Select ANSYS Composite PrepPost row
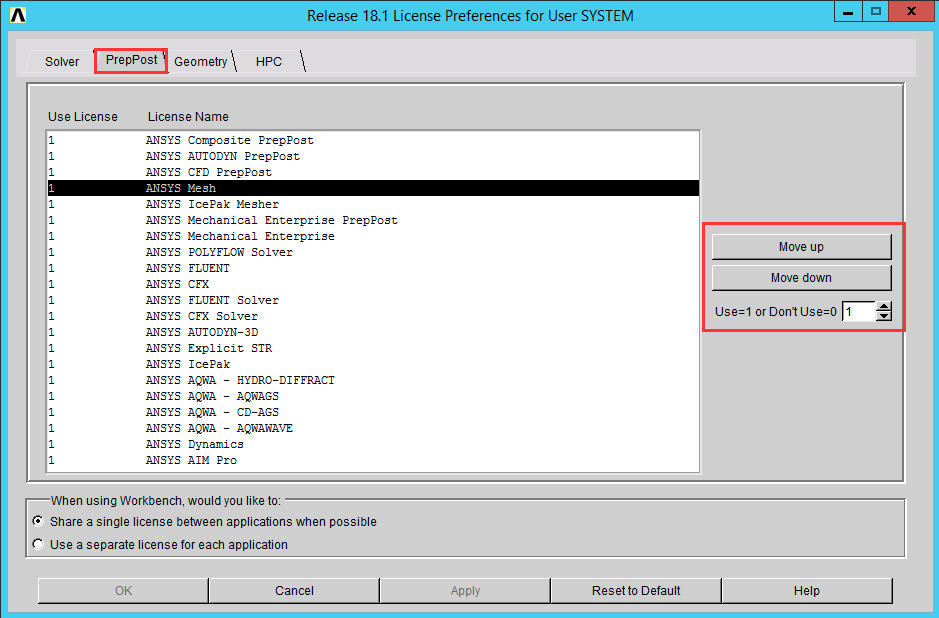Screen dimensions: 939x618 [x=373, y=140]
